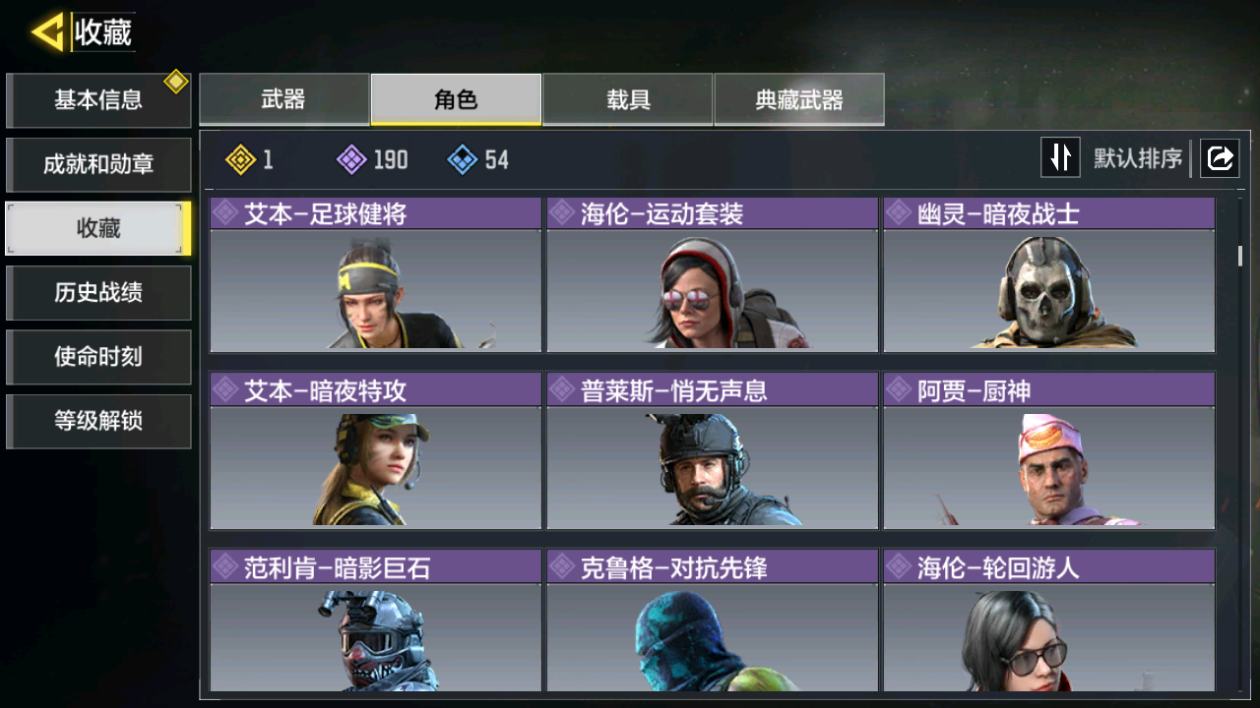Switch to the 武器 tab

(284, 99)
